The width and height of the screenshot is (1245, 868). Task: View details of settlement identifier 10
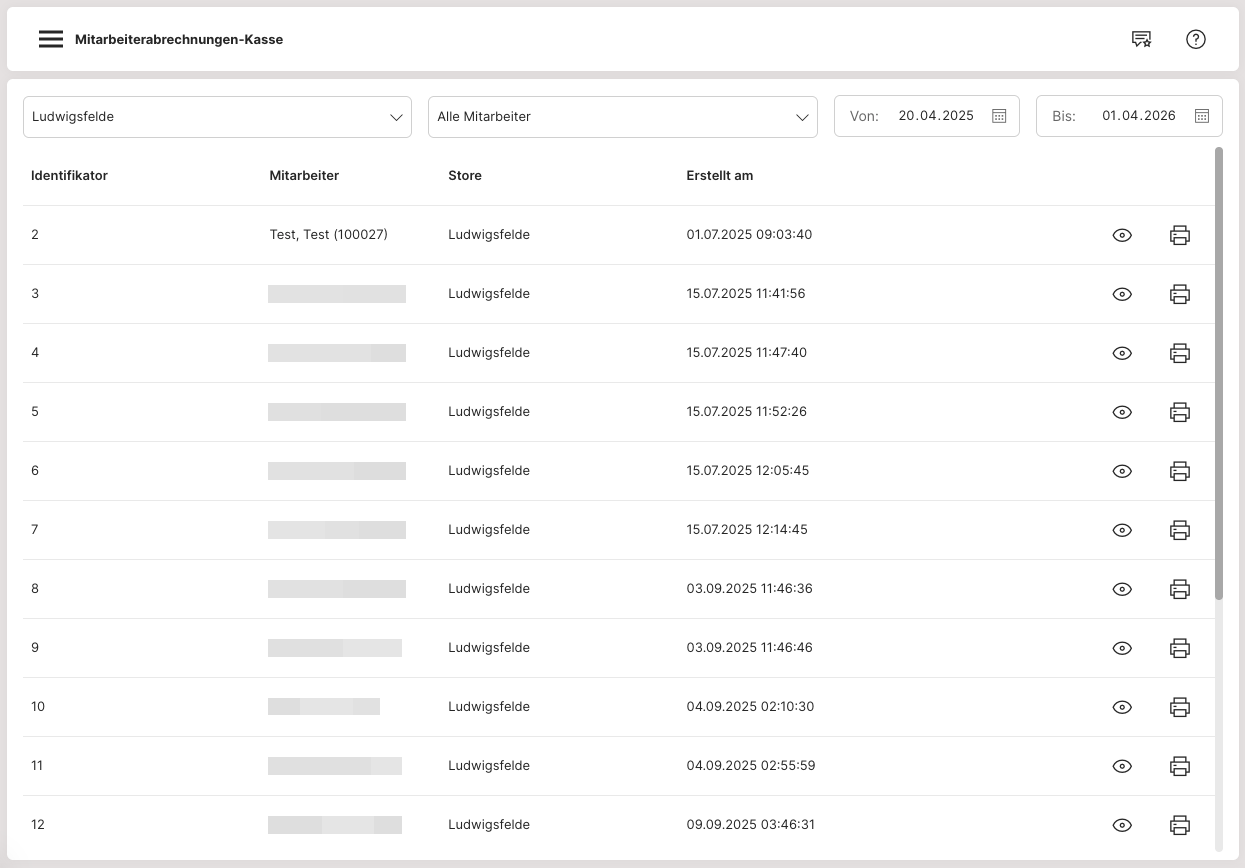1122,707
